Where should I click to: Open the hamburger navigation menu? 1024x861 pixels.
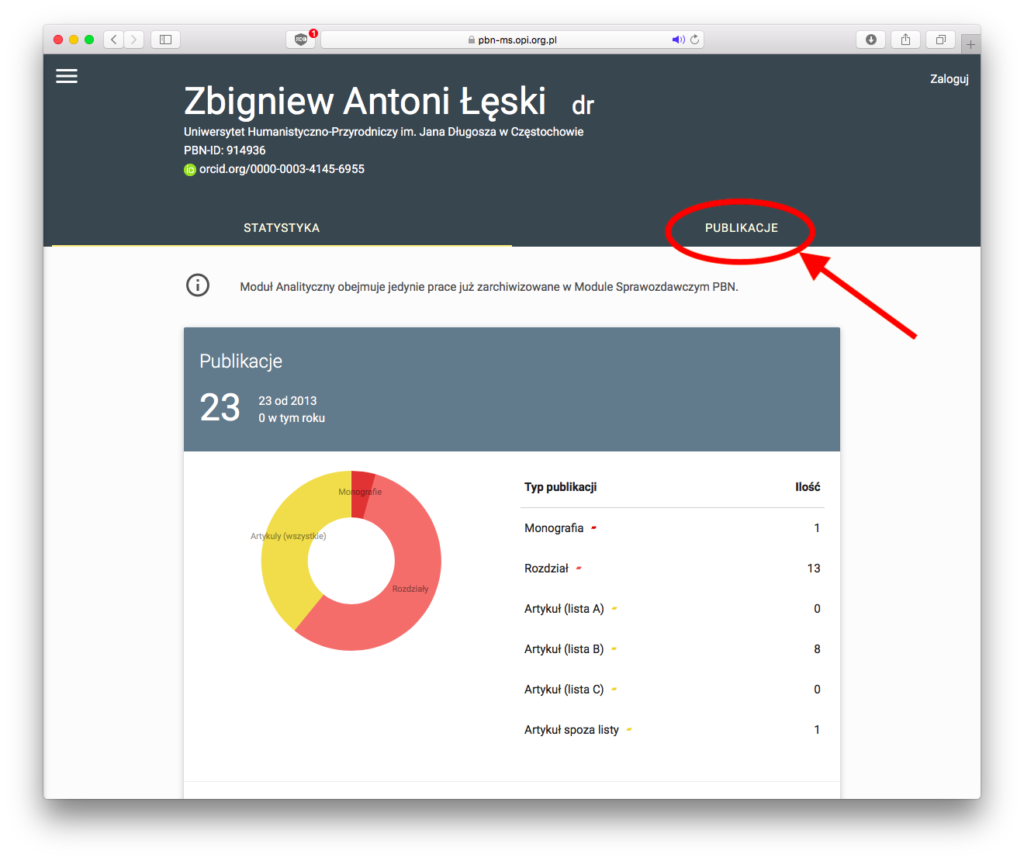tap(67, 76)
